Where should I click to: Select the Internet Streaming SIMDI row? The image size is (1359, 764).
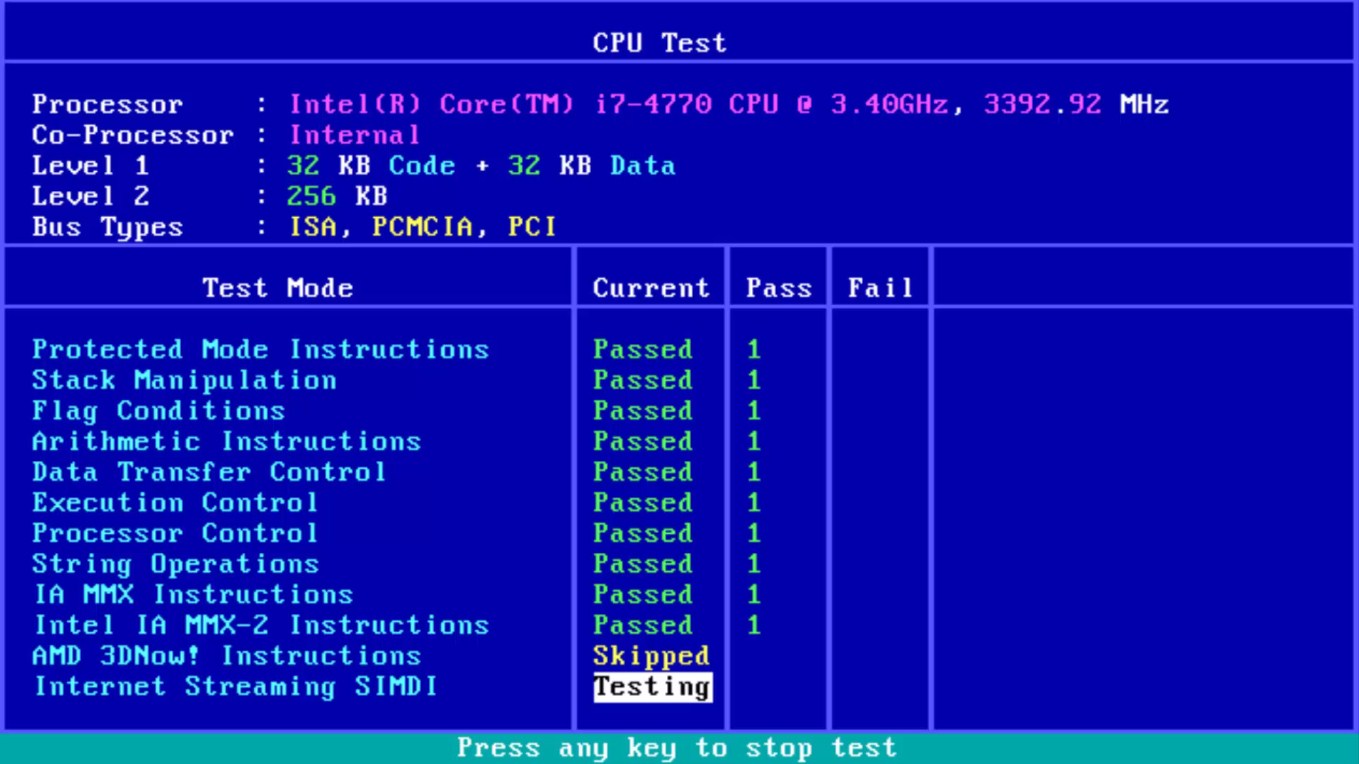(235, 687)
